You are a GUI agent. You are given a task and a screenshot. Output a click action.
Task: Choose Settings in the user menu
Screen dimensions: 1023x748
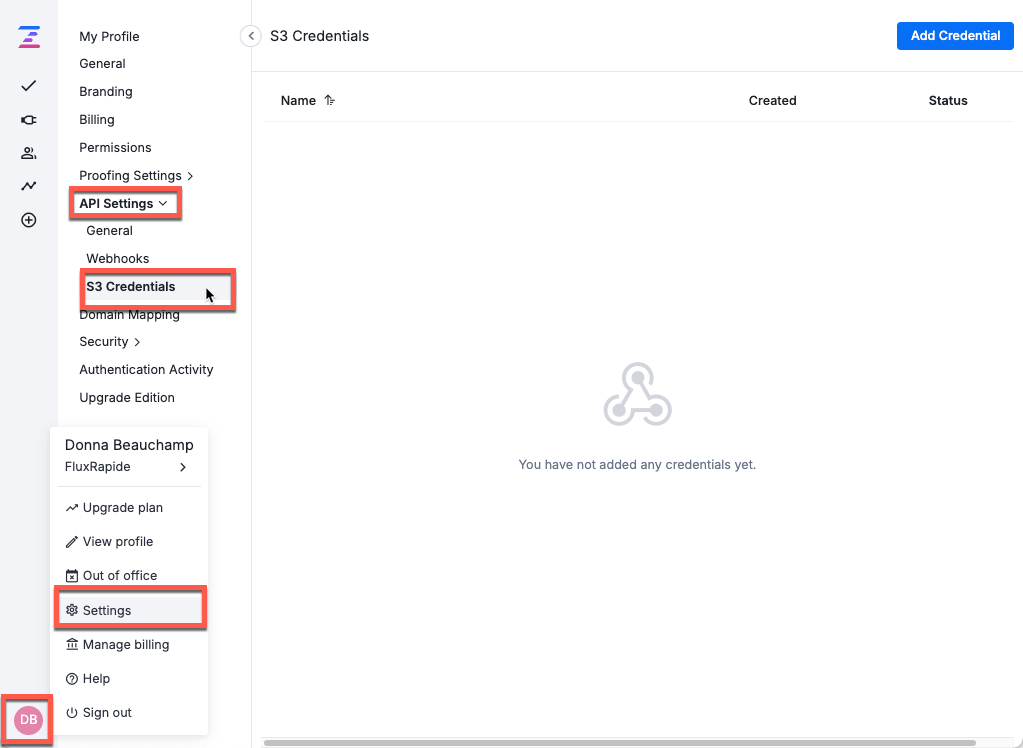107,611
